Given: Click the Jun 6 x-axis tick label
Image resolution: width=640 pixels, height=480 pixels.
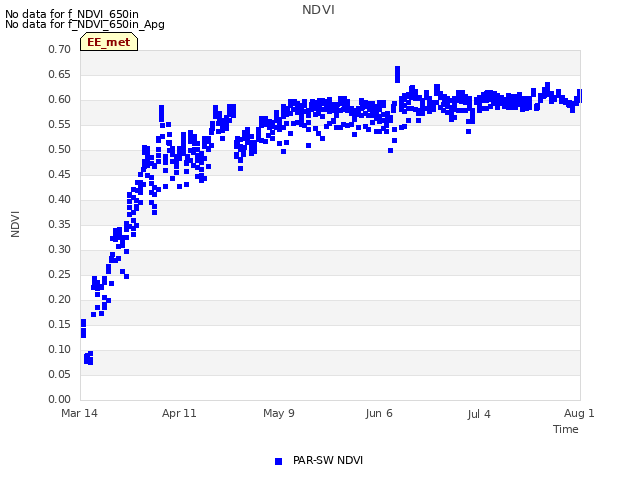Looking at the screenshot, I should 379,413.
